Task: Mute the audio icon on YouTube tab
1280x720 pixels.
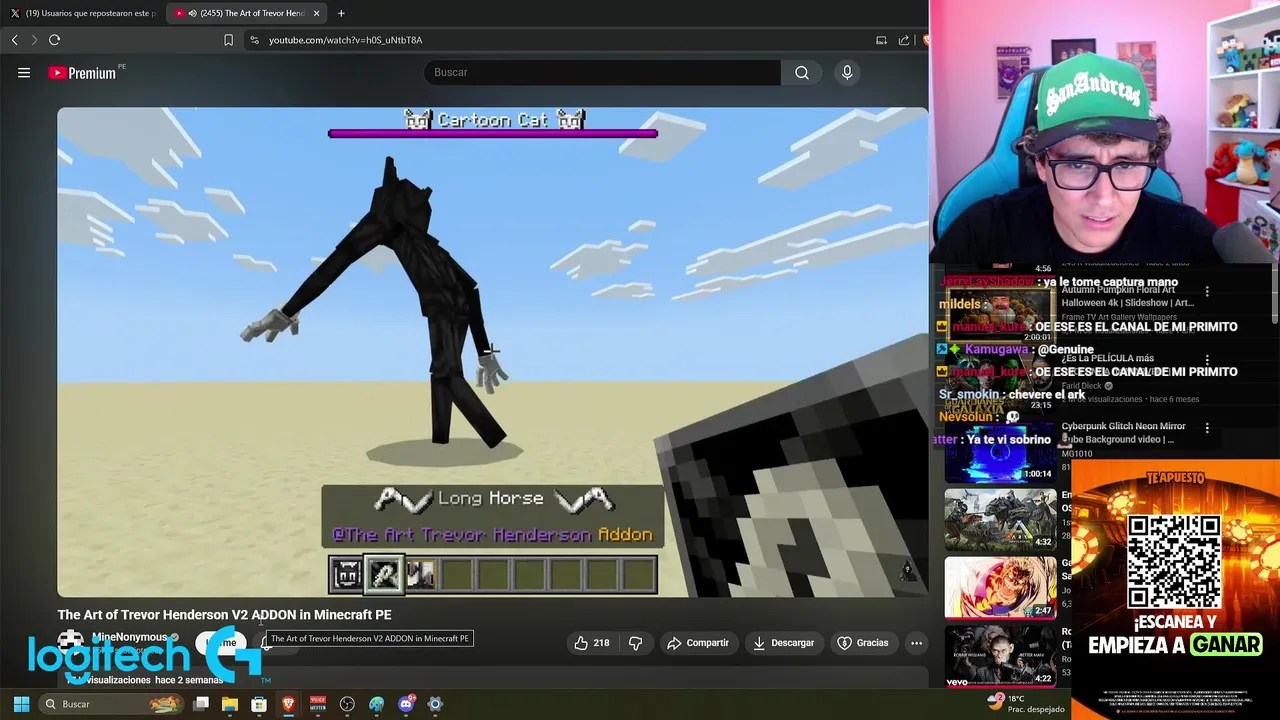Action: tap(191, 13)
